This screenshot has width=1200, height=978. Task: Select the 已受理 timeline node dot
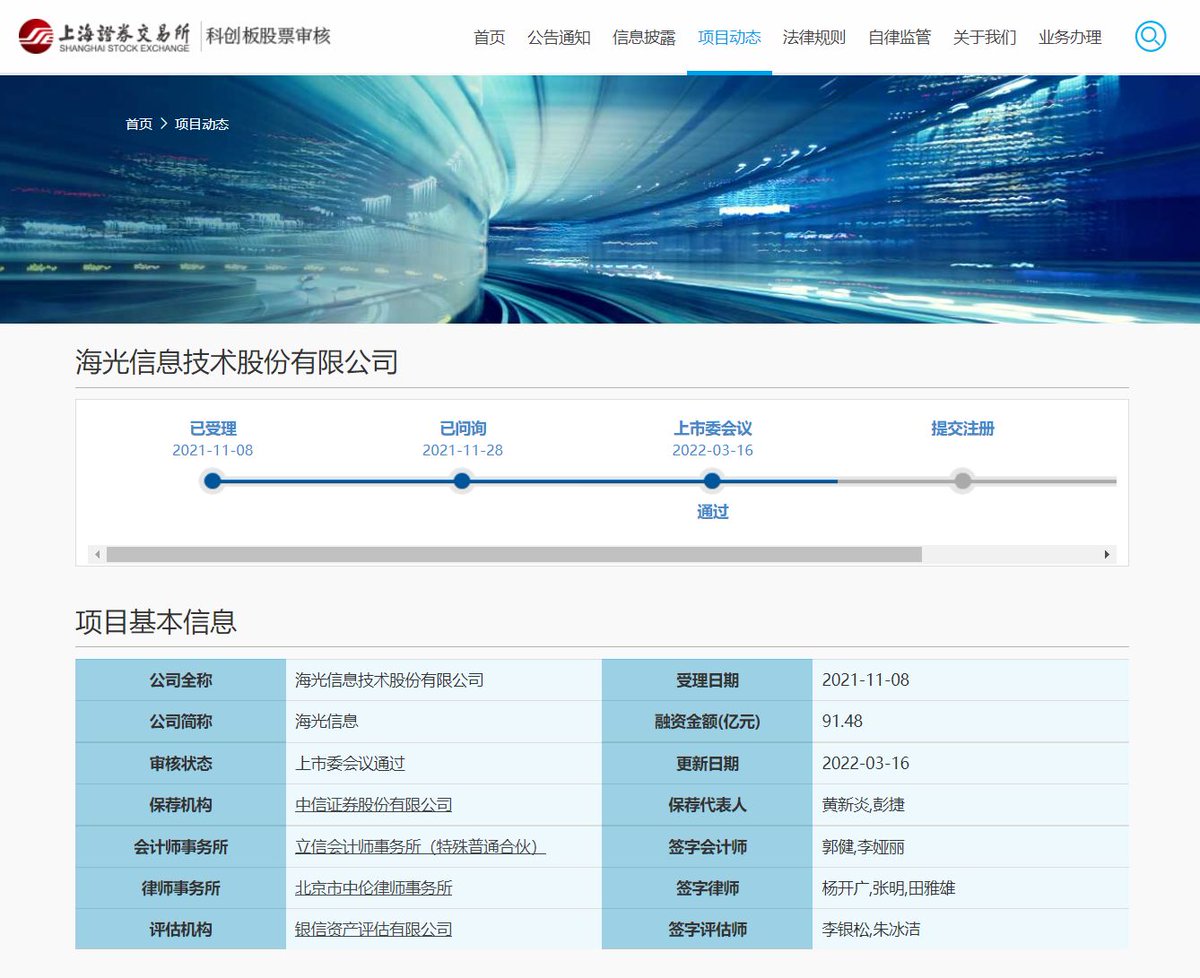(x=212, y=481)
